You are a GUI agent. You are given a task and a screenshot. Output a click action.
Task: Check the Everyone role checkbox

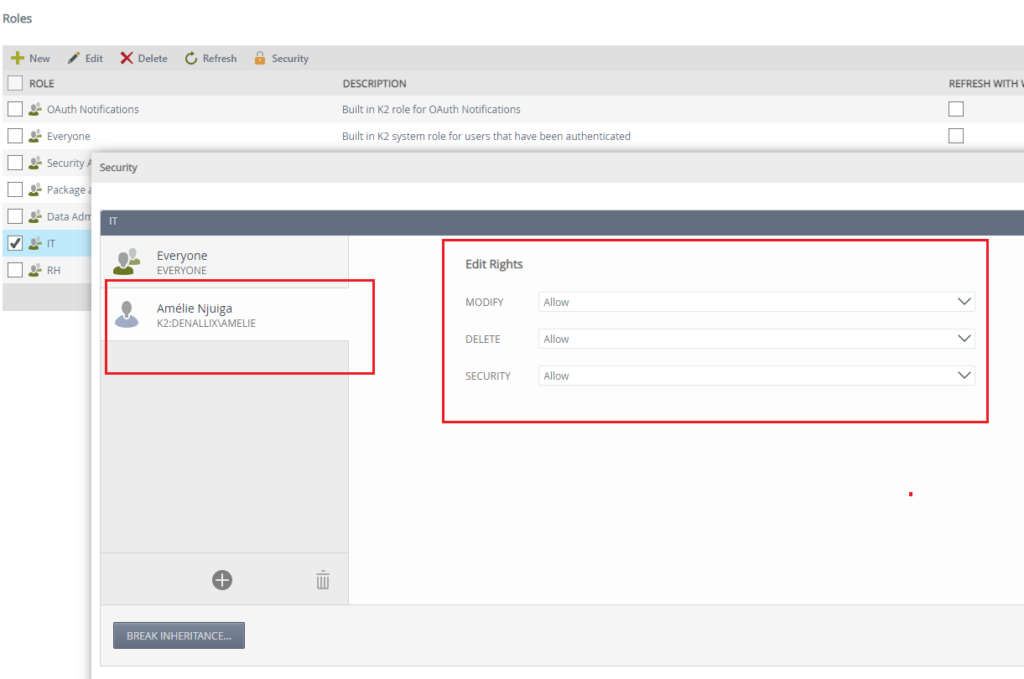14,136
